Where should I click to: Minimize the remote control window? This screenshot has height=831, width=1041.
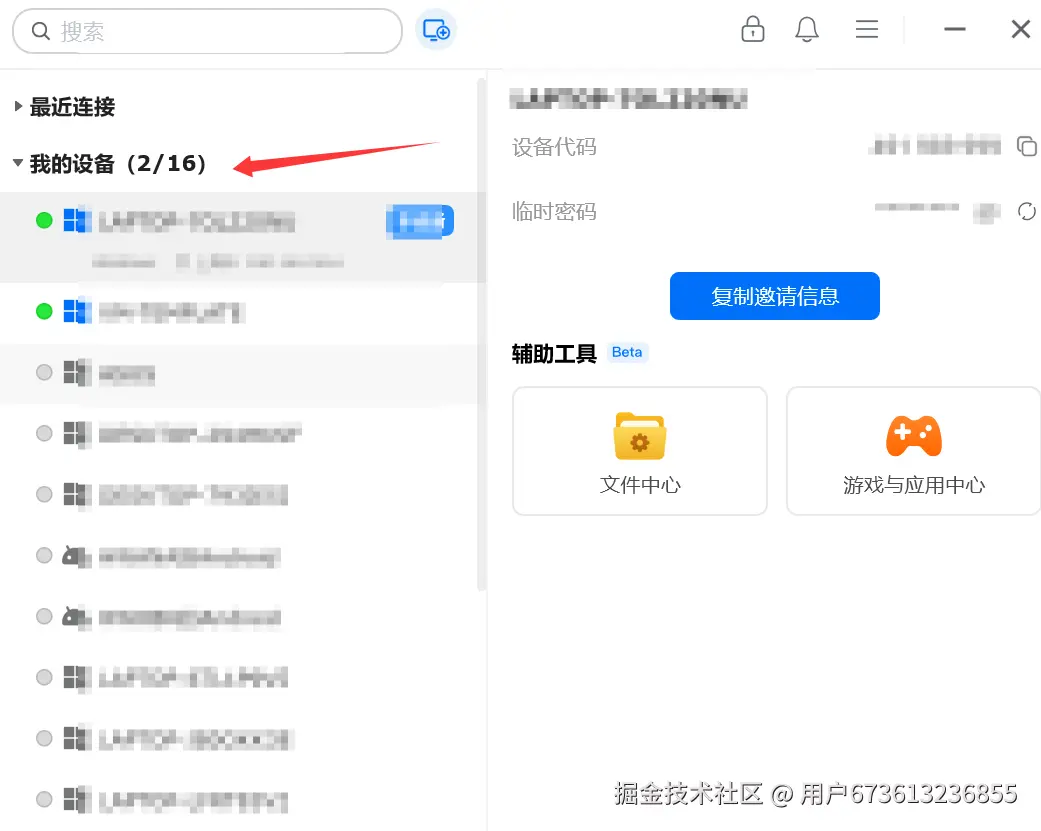point(955,29)
